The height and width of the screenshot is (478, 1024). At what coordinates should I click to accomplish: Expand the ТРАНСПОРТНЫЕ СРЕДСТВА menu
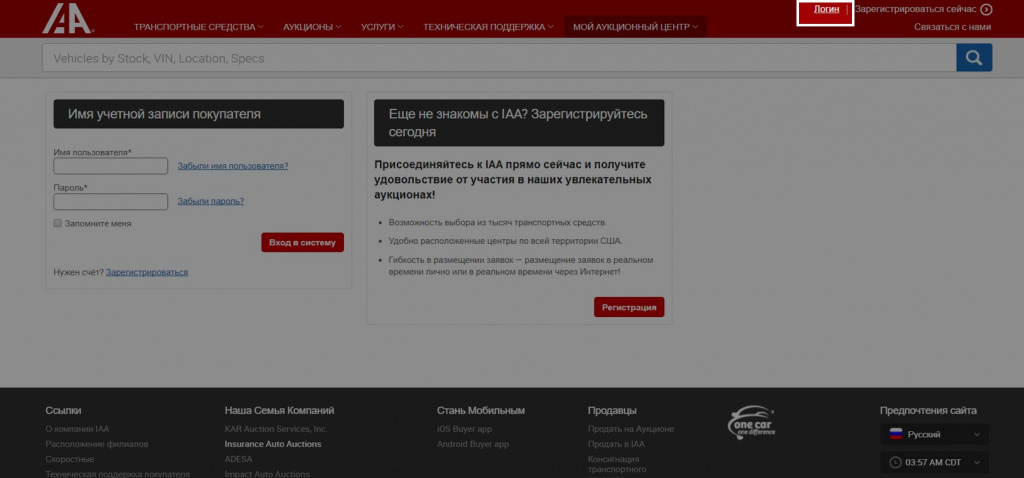click(x=199, y=27)
